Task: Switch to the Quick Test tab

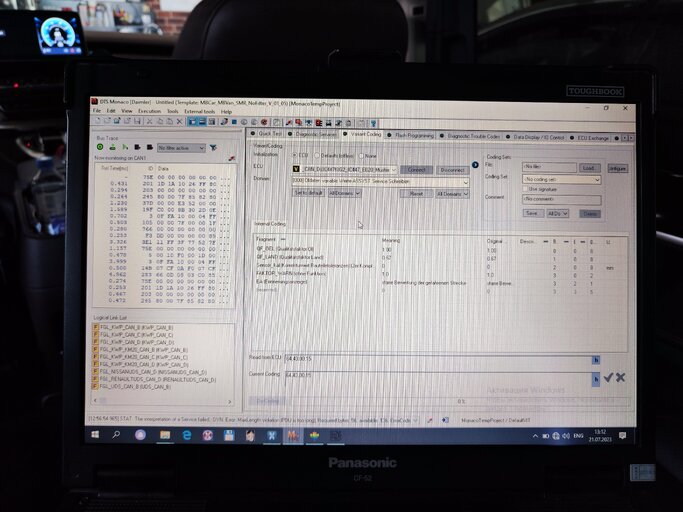Action: click(267, 133)
